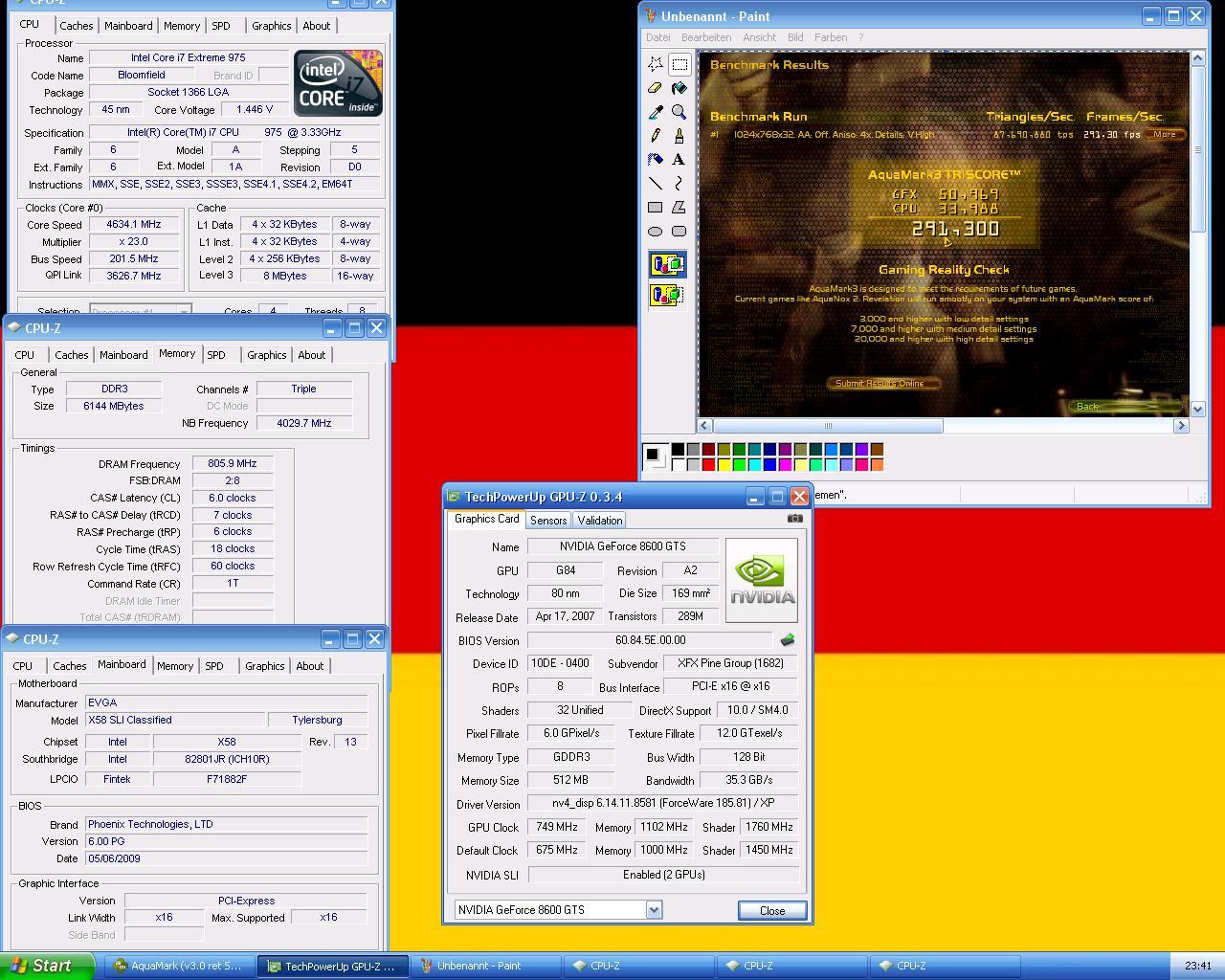The height and width of the screenshot is (980, 1225).
Task: Open processor Selection dropdown in CPU-Z
Action: click(x=184, y=311)
